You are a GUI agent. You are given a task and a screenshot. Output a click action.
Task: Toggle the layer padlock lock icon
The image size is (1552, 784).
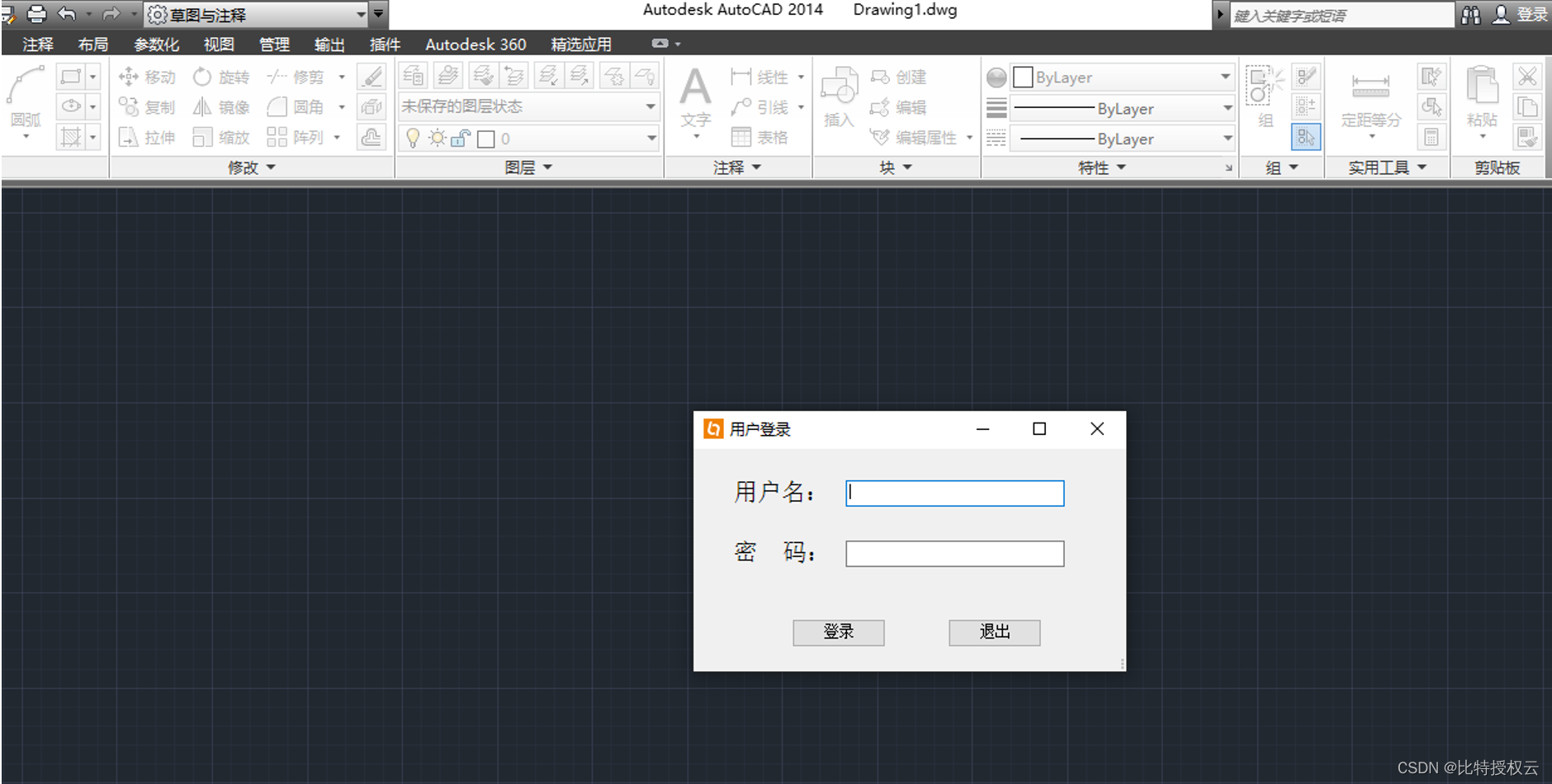pyautogui.click(x=461, y=138)
